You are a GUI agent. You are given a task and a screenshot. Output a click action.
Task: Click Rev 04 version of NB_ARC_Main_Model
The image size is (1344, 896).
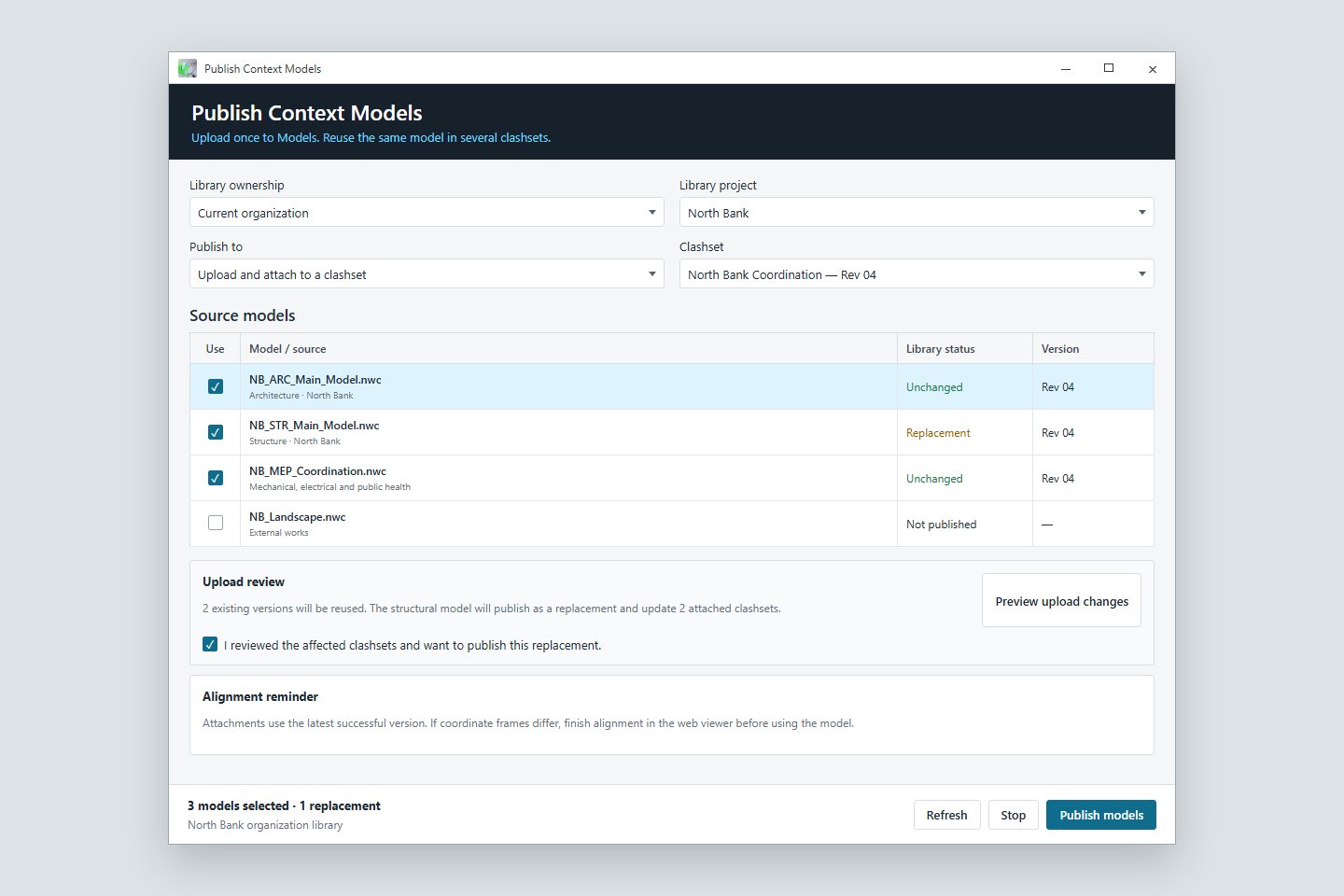(x=1057, y=387)
